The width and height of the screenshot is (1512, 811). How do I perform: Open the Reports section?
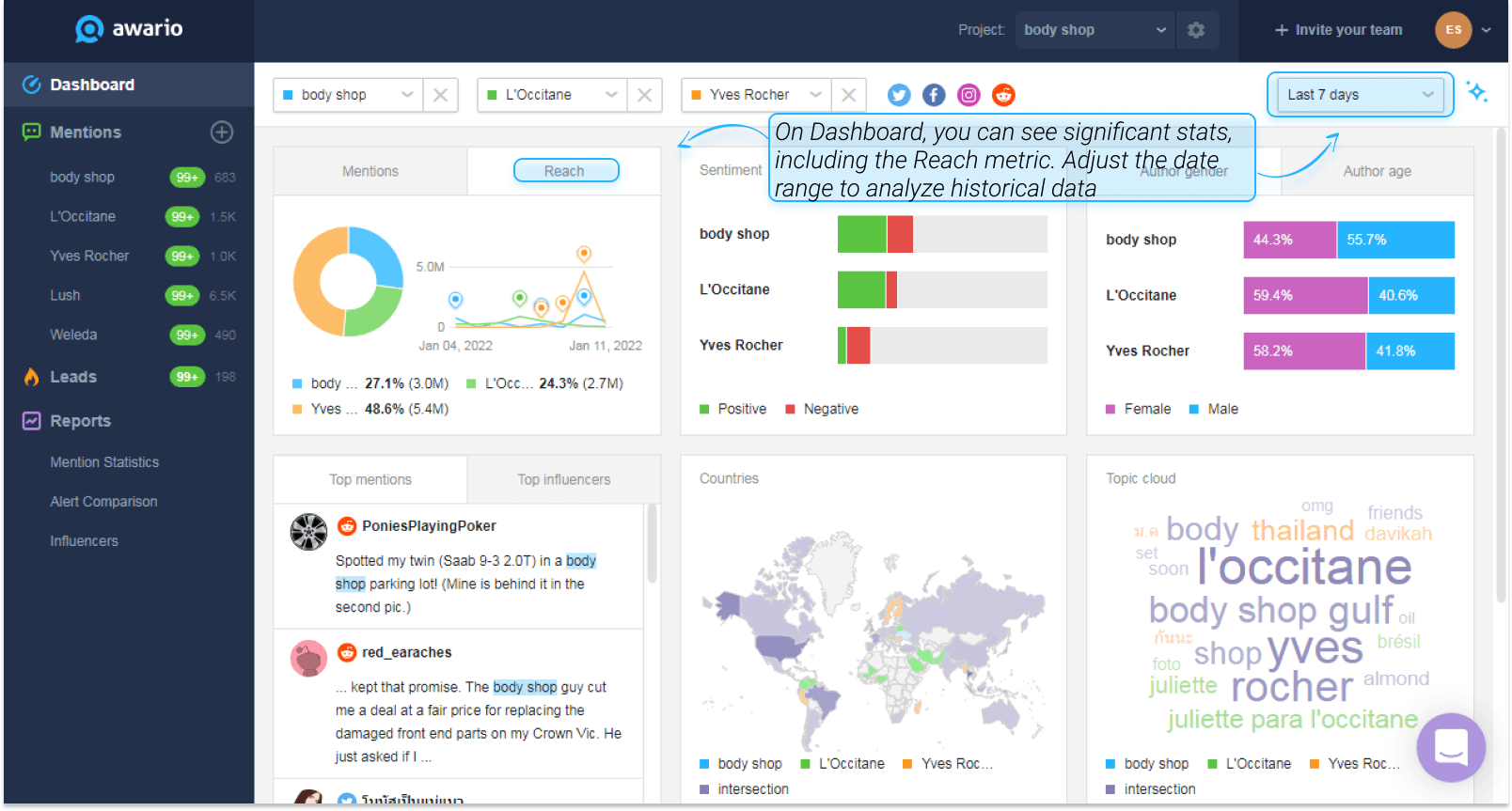coord(80,421)
